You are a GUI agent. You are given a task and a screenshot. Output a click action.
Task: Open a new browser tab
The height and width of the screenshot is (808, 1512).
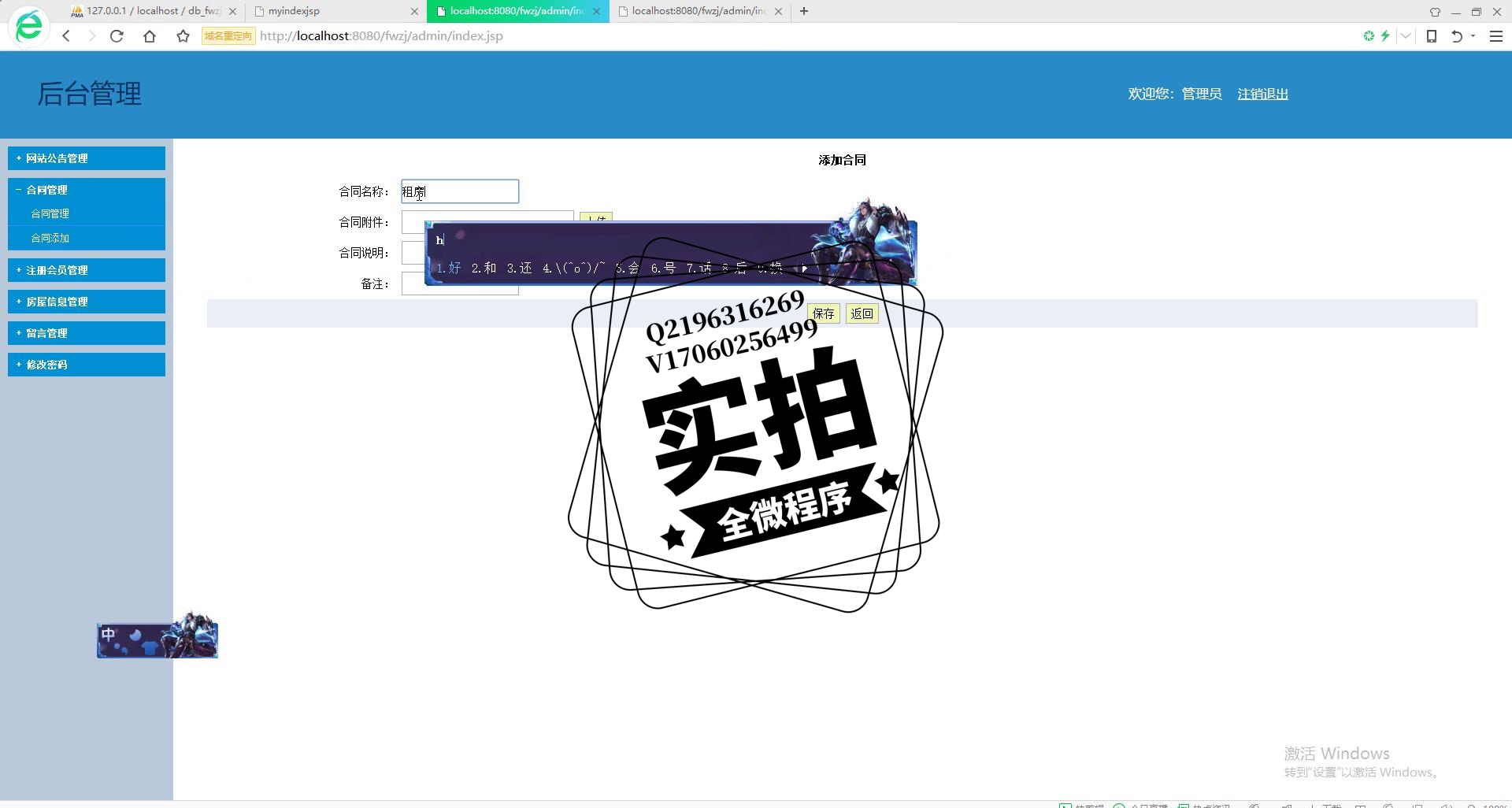[804, 11]
